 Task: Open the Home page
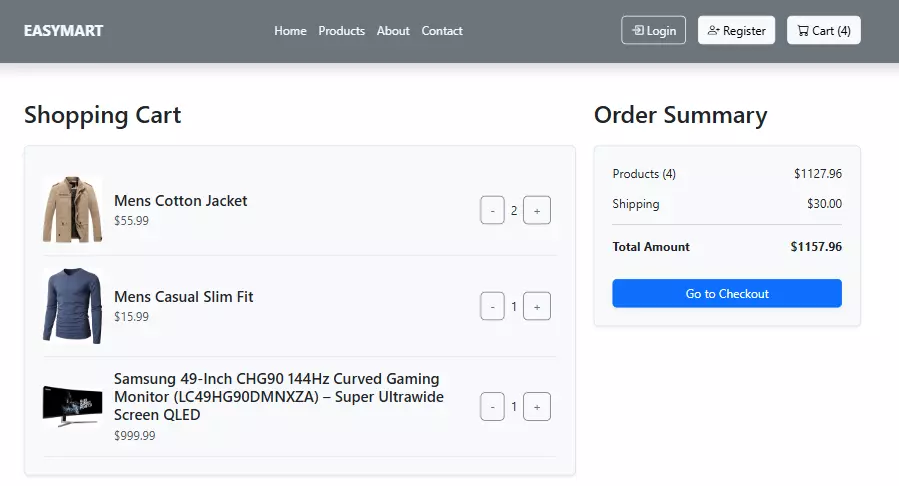pyautogui.click(x=290, y=31)
